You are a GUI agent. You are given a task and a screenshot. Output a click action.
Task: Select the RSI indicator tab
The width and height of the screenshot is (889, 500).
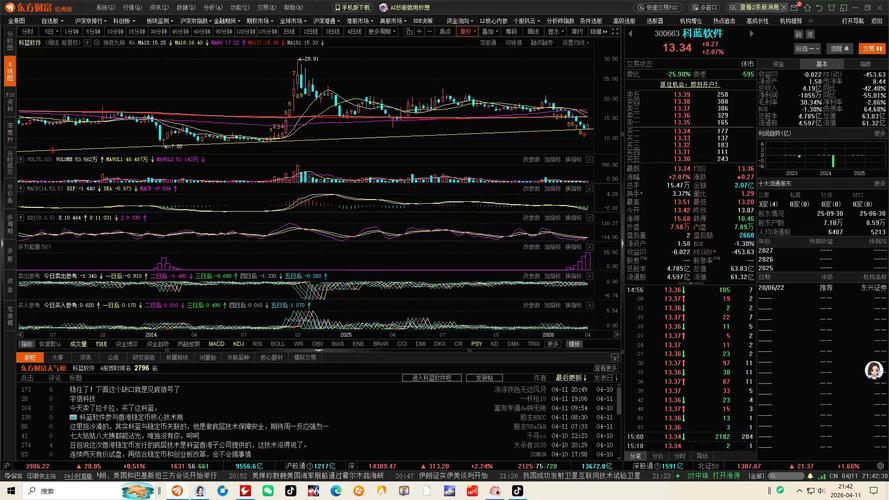(257, 344)
